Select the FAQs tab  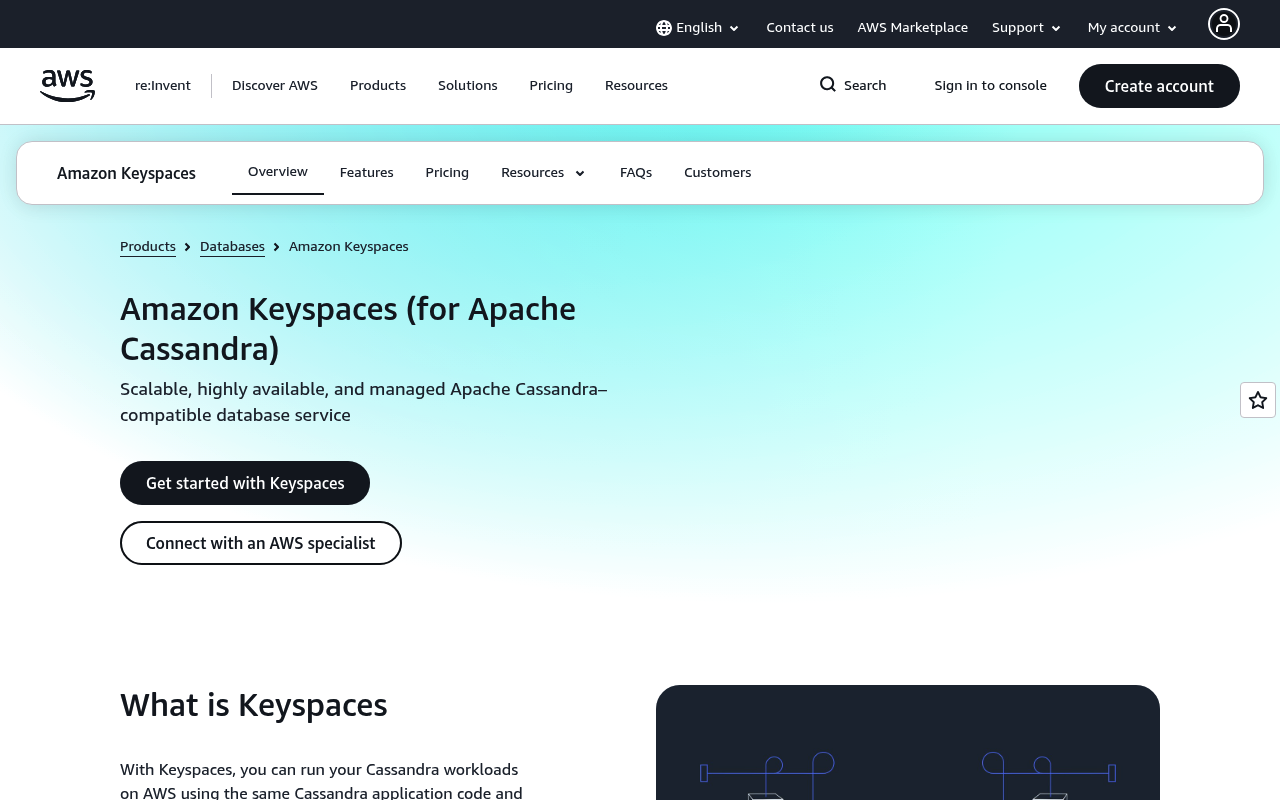(x=636, y=173)
